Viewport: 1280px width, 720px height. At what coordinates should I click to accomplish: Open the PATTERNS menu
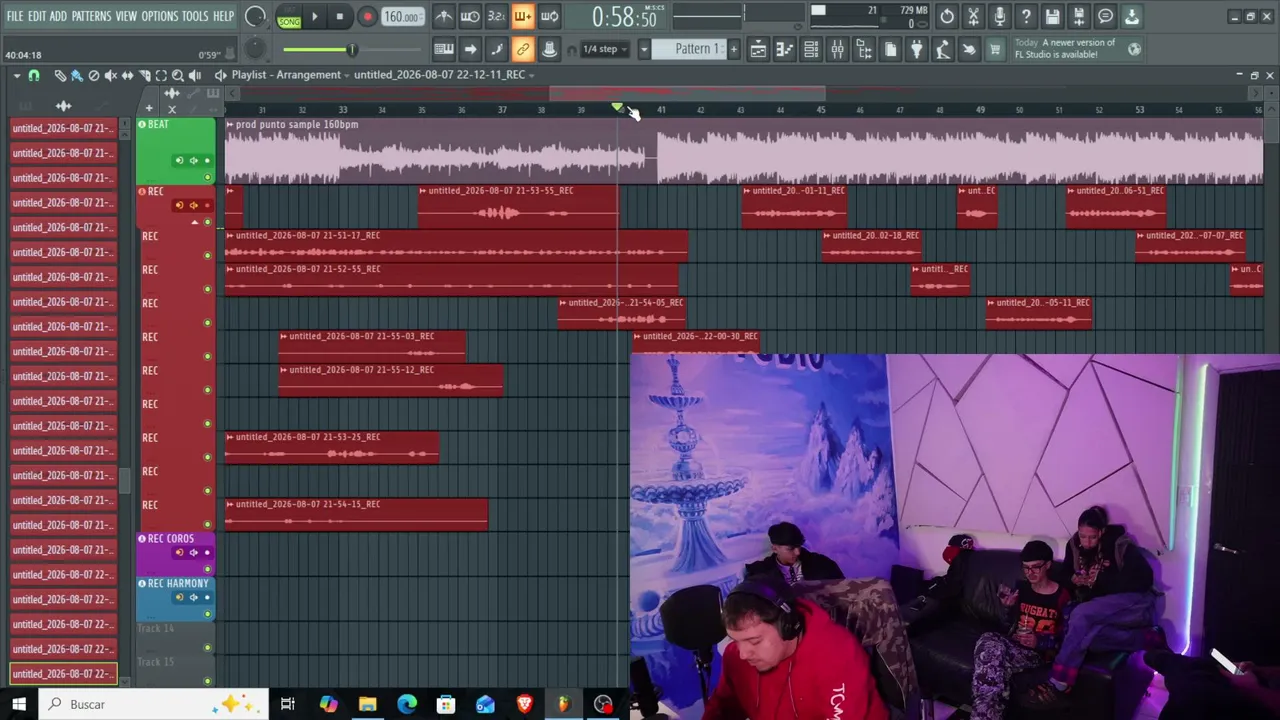pos(91,16)
